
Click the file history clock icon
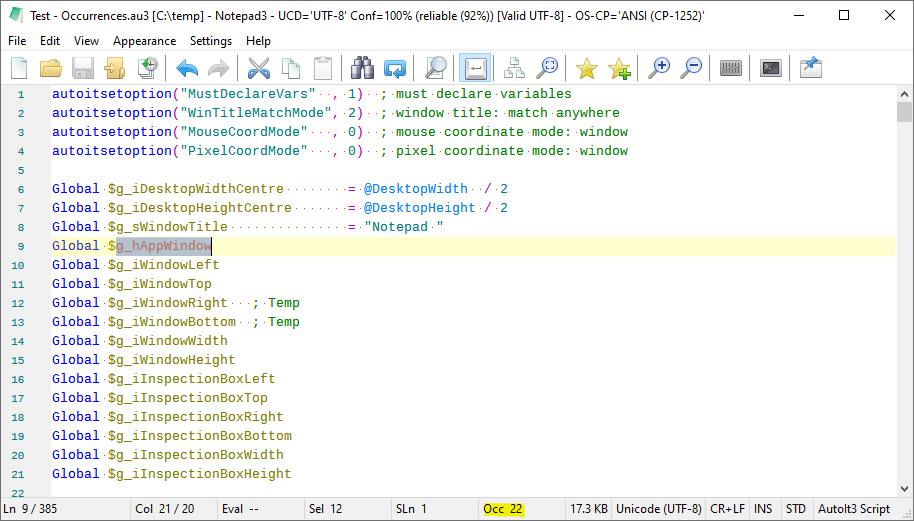coord(147,68)
